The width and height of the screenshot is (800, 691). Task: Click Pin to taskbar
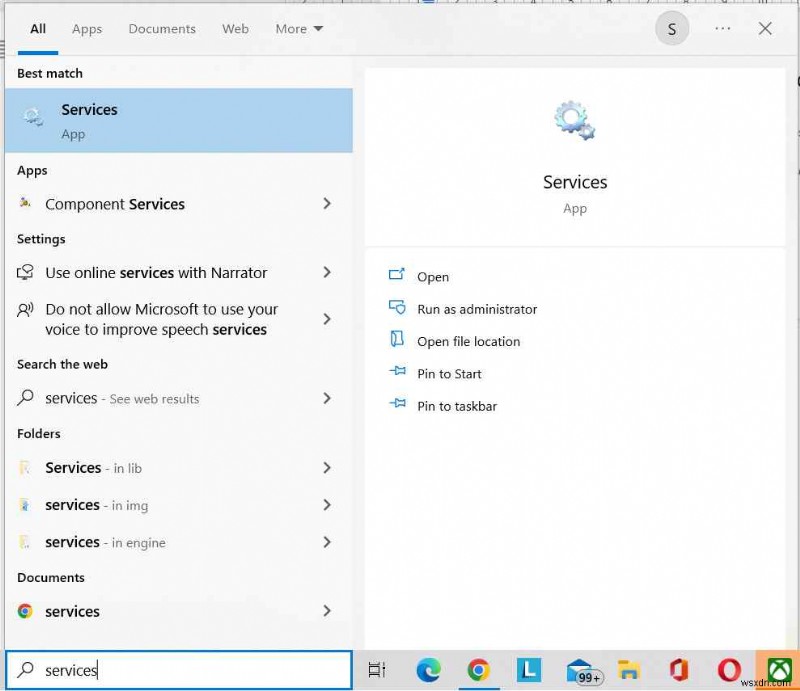pyautogui.click(x=459, y=406)
